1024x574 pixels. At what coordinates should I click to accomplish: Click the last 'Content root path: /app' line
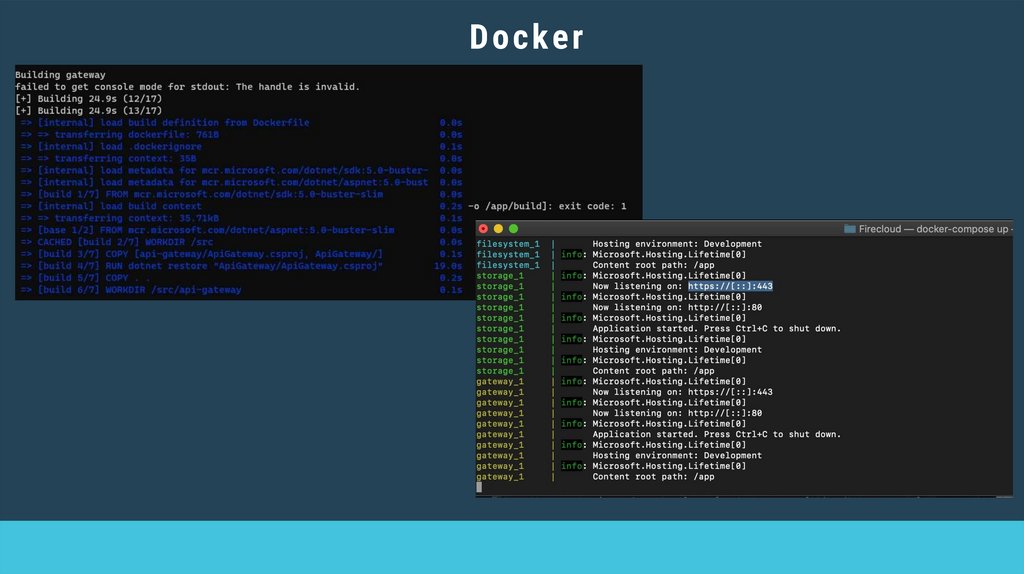point(653,477)
